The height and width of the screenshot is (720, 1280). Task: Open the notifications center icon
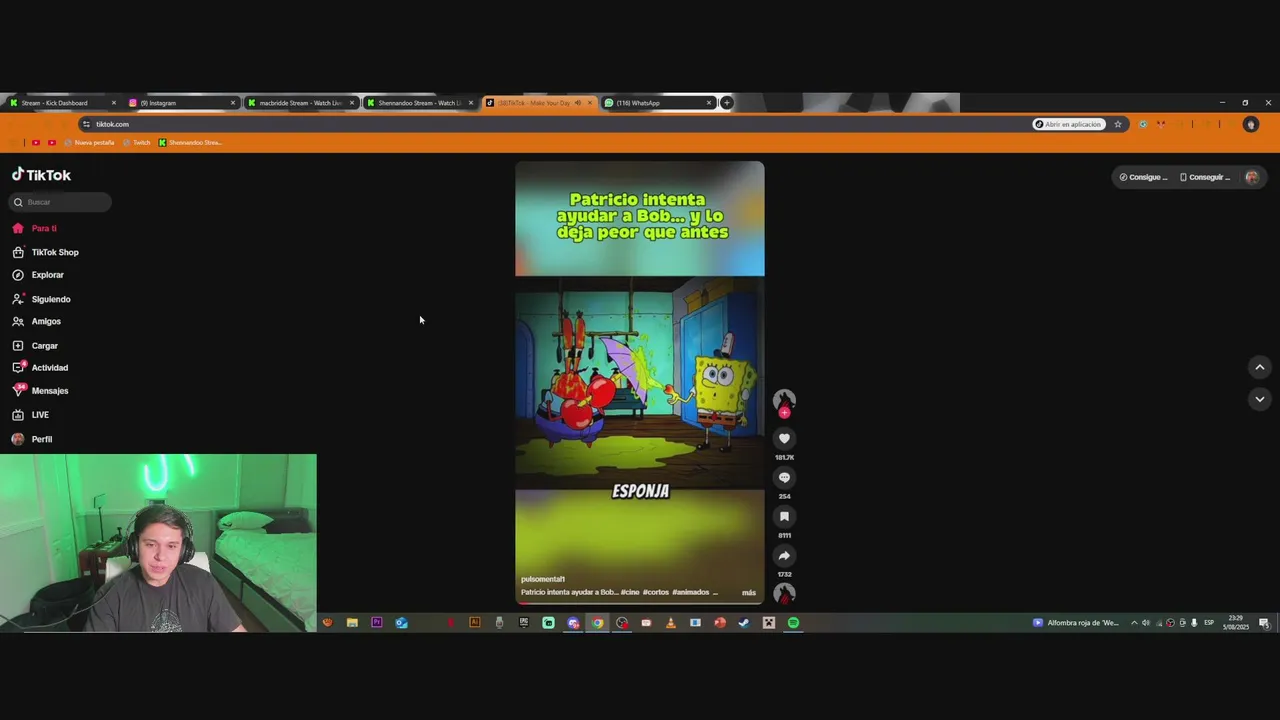point(1264,623)
